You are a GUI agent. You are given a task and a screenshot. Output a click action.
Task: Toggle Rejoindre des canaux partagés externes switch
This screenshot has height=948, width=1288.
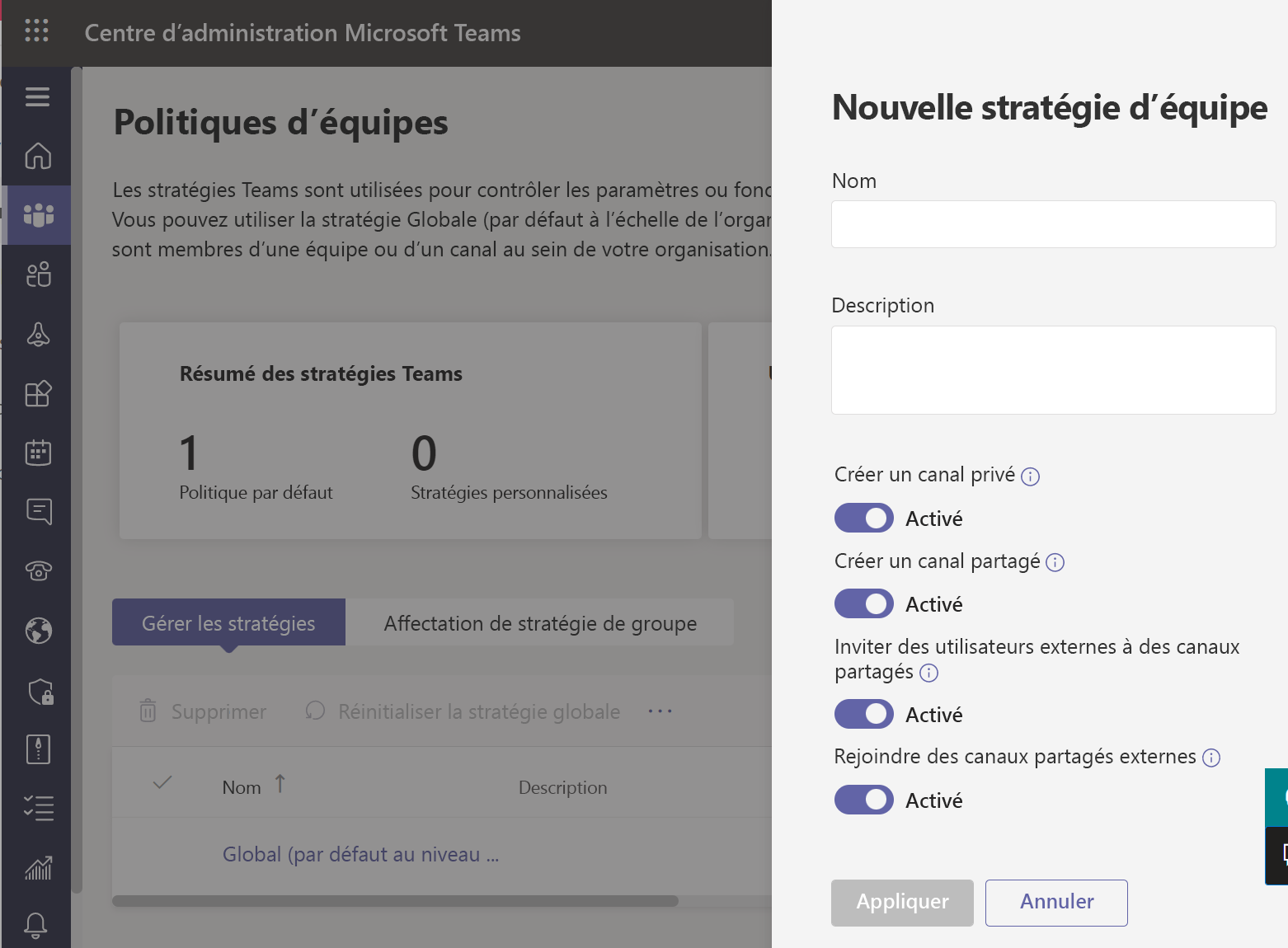coord(863,800)
